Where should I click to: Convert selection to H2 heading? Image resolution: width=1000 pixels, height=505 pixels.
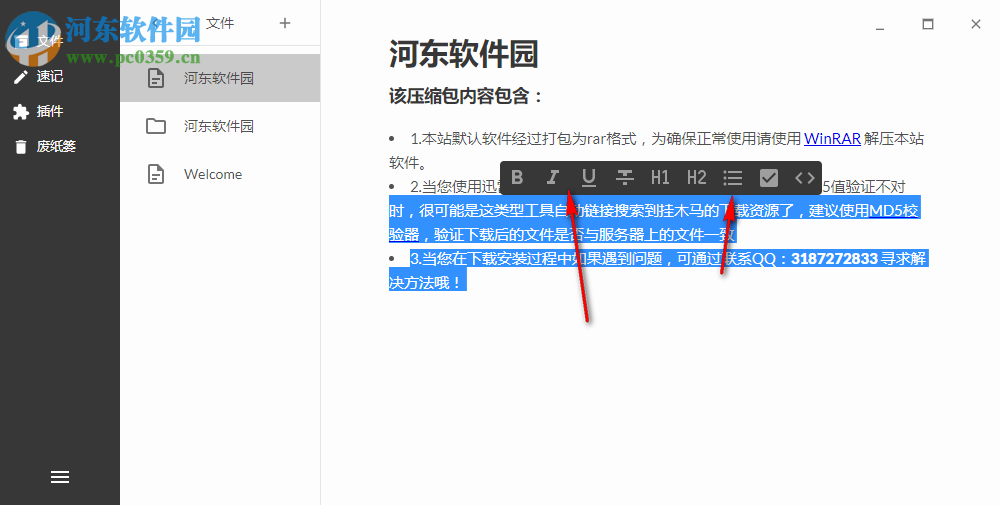click(x=696, y=177)
